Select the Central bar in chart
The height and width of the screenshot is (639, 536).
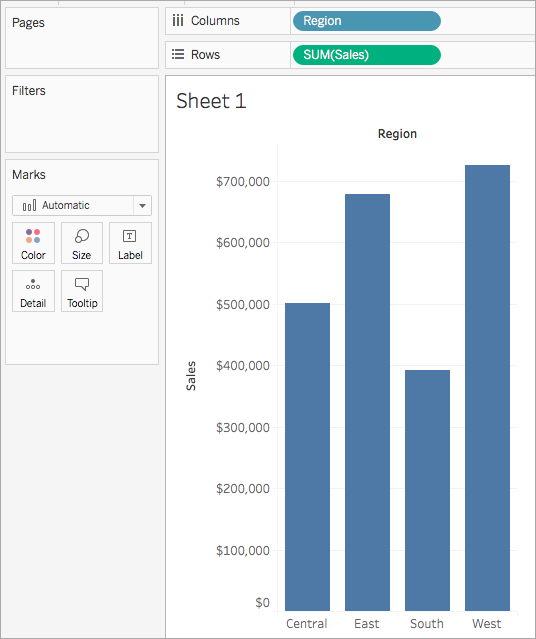pos(307,457)
